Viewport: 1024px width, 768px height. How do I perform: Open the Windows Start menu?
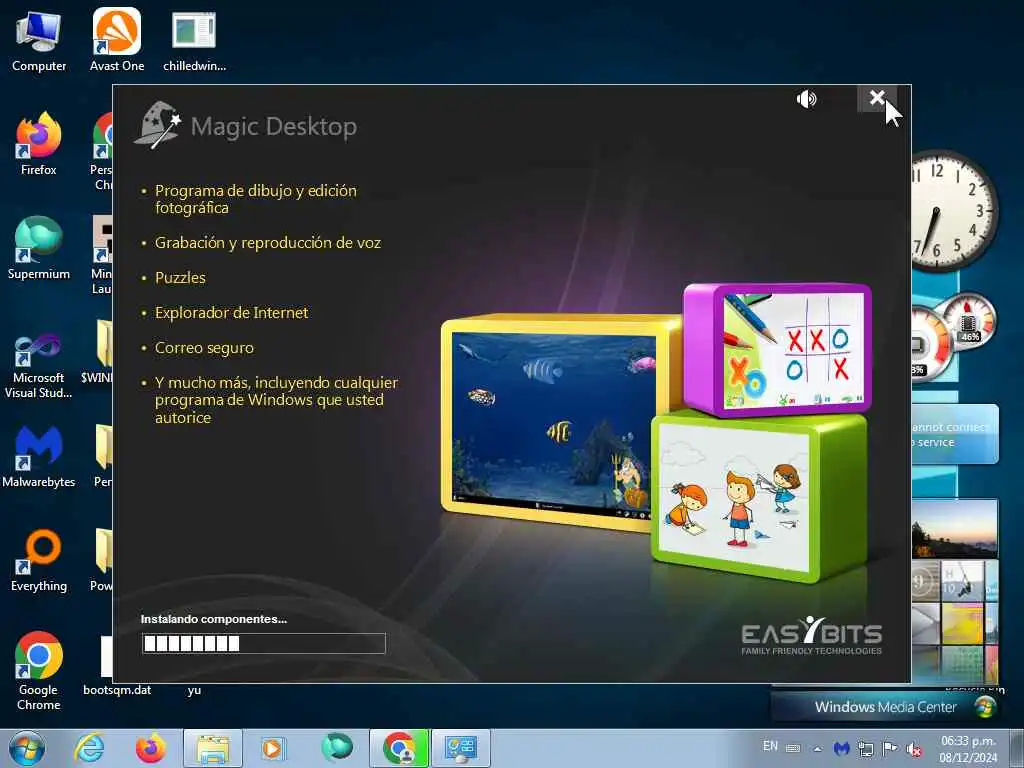27,748
